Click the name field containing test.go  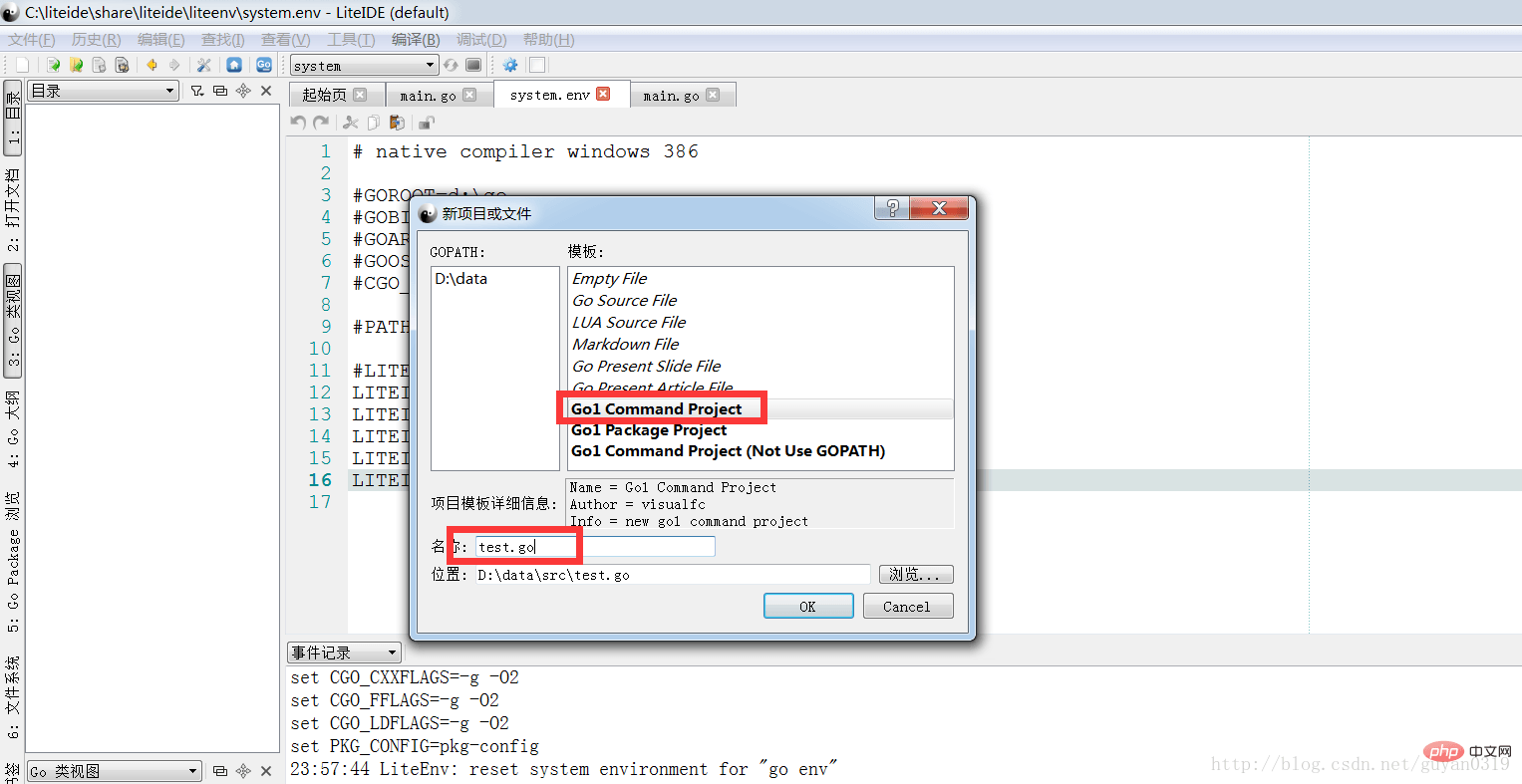point(595,547)
